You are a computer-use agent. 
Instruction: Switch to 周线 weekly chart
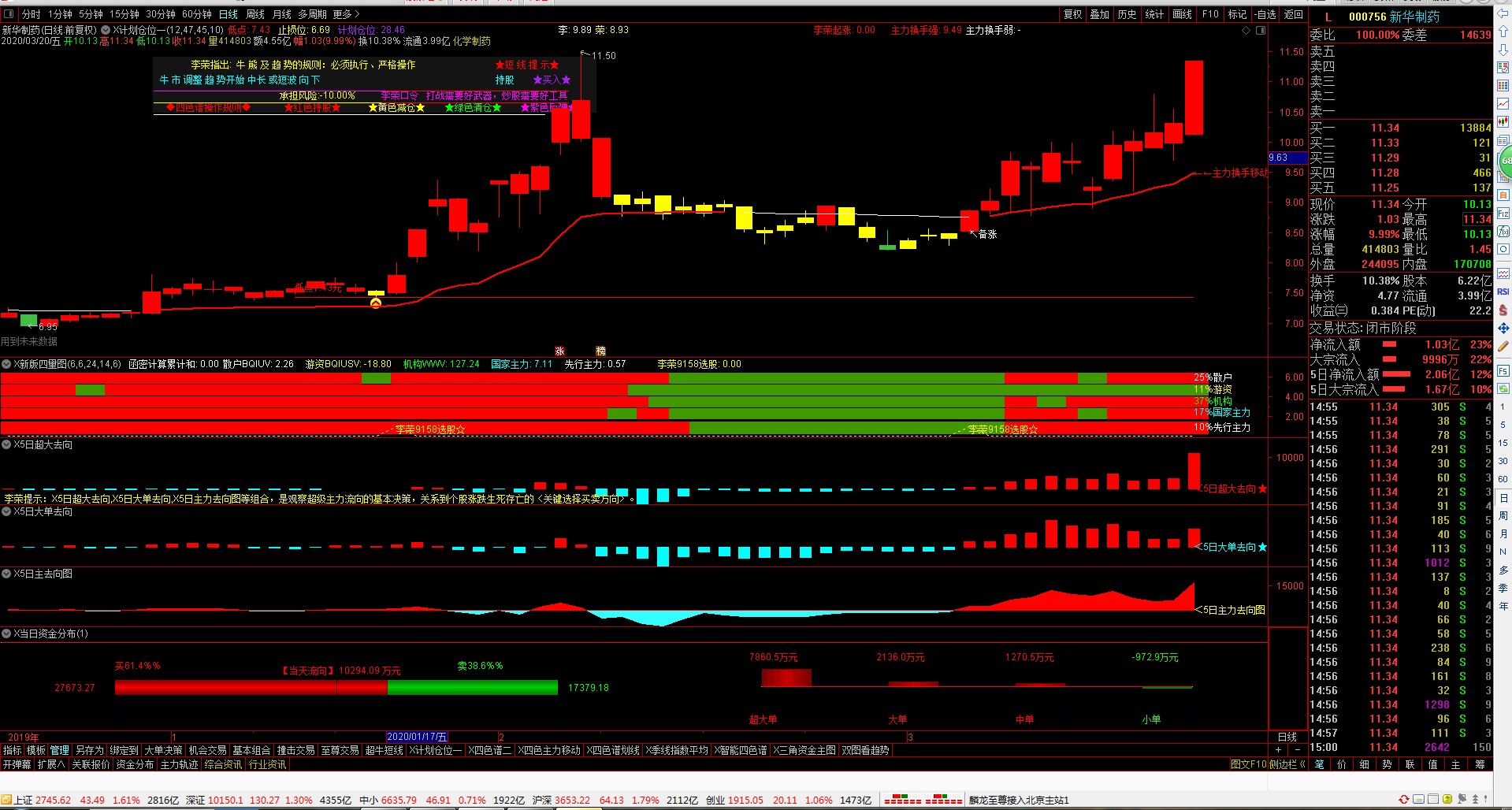[x=255, y=14]
